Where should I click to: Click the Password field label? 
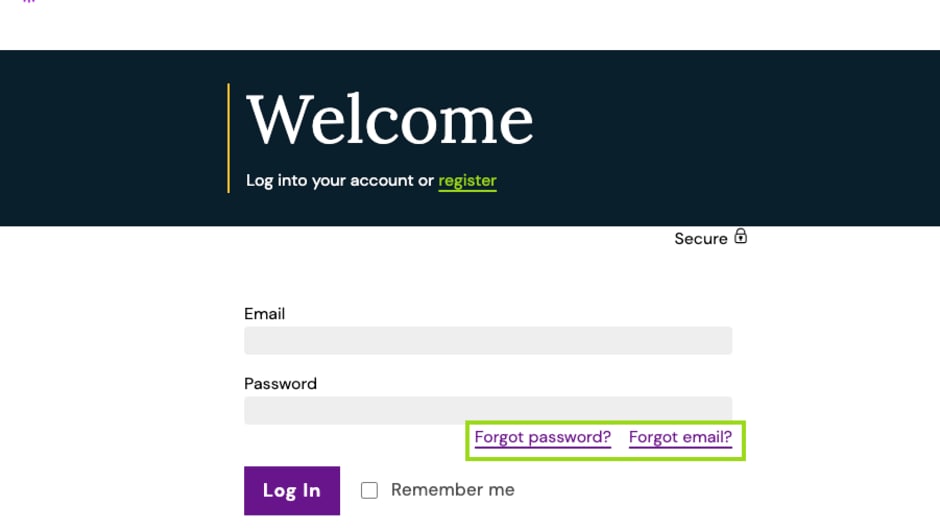click(x=280, y=384)
